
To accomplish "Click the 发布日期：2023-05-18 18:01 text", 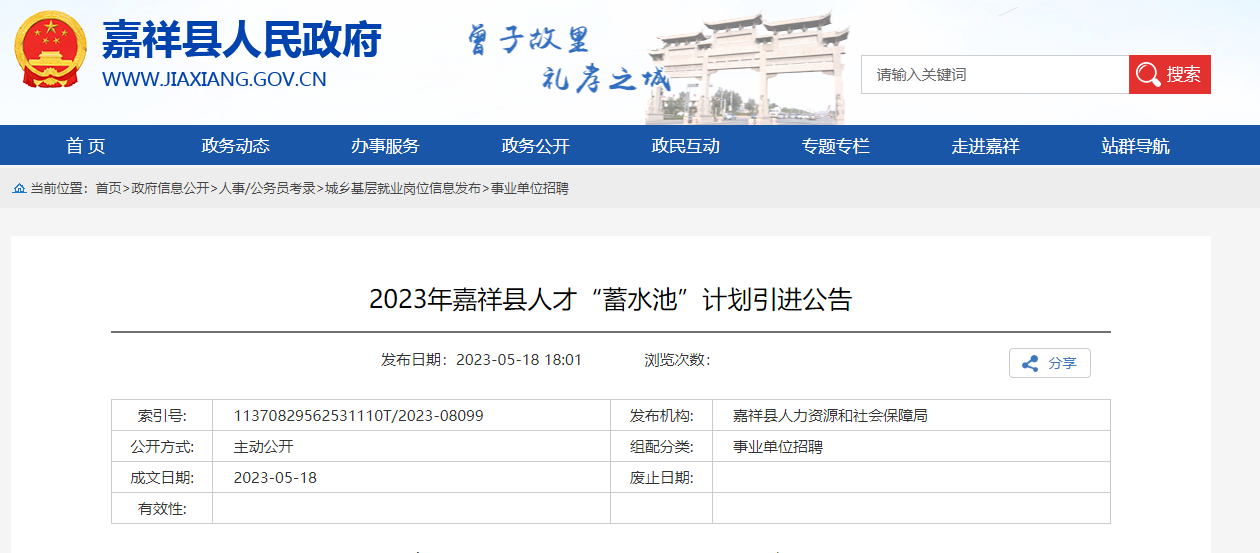I will point(481,360).
